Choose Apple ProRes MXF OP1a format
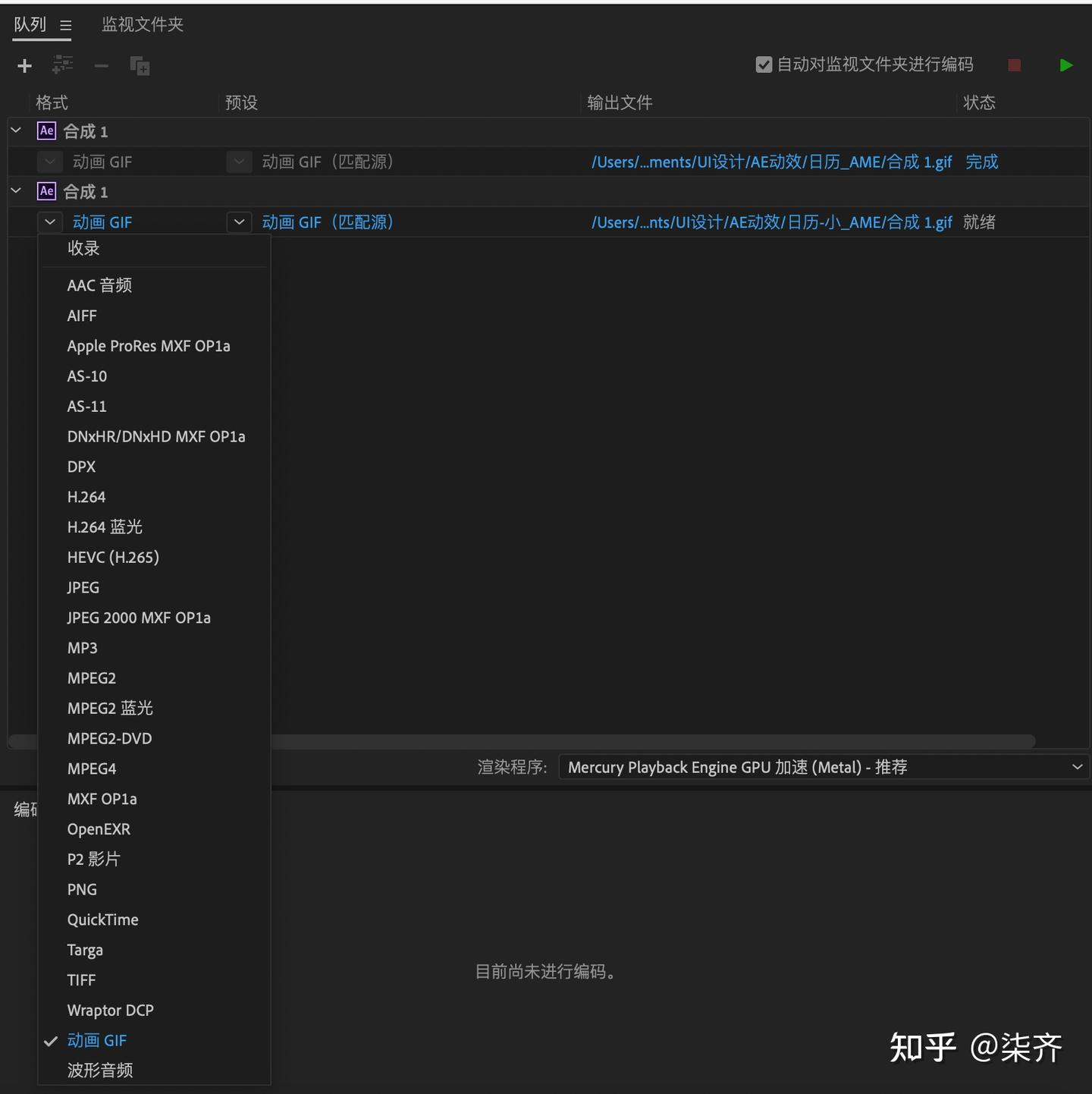Screen dimensions: 1092x1094 [x=155, y=346]
